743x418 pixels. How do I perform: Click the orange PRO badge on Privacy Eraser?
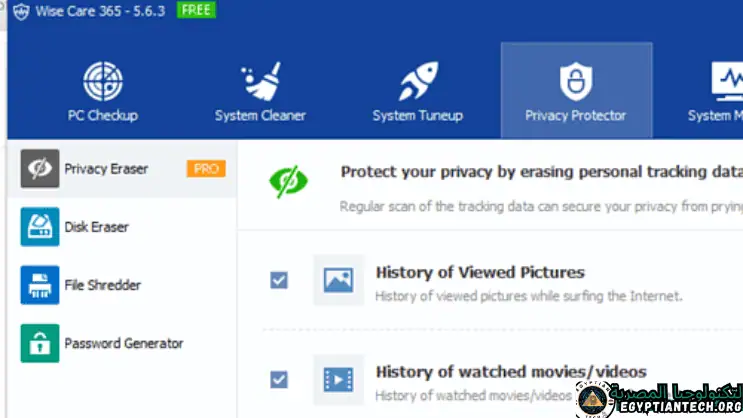click(x=206, y=169)
